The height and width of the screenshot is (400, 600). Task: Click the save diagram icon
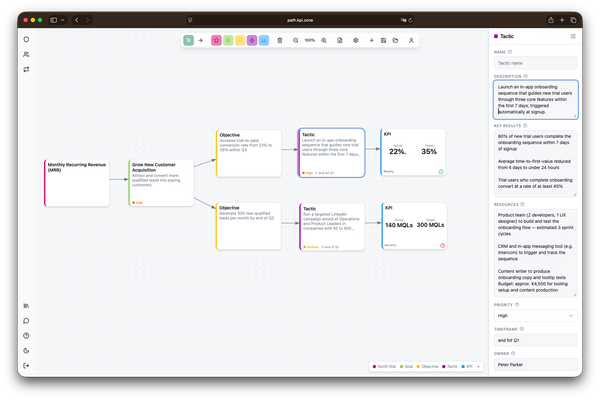tap(383, 40)
